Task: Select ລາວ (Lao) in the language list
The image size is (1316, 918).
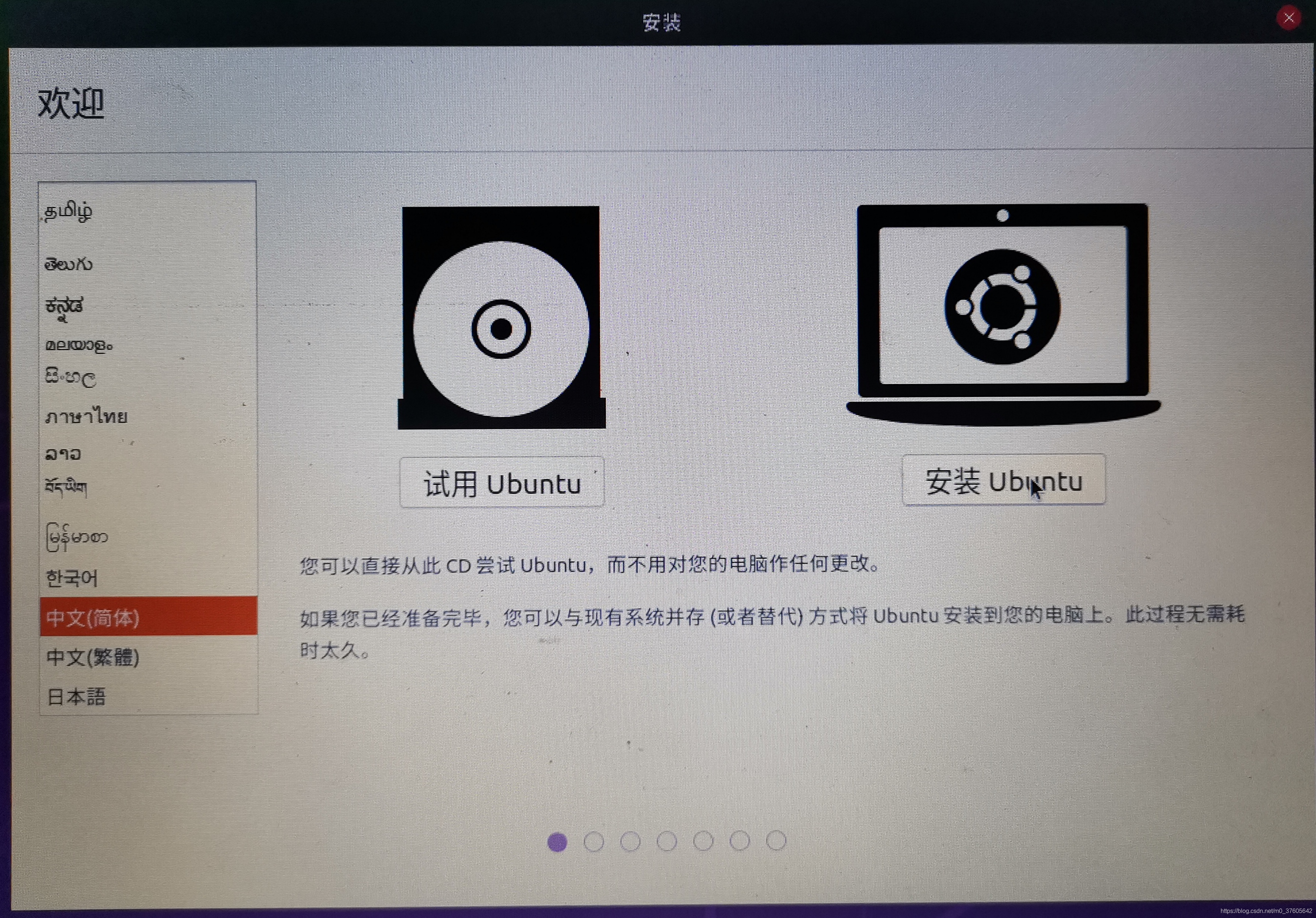Action: 148,454
